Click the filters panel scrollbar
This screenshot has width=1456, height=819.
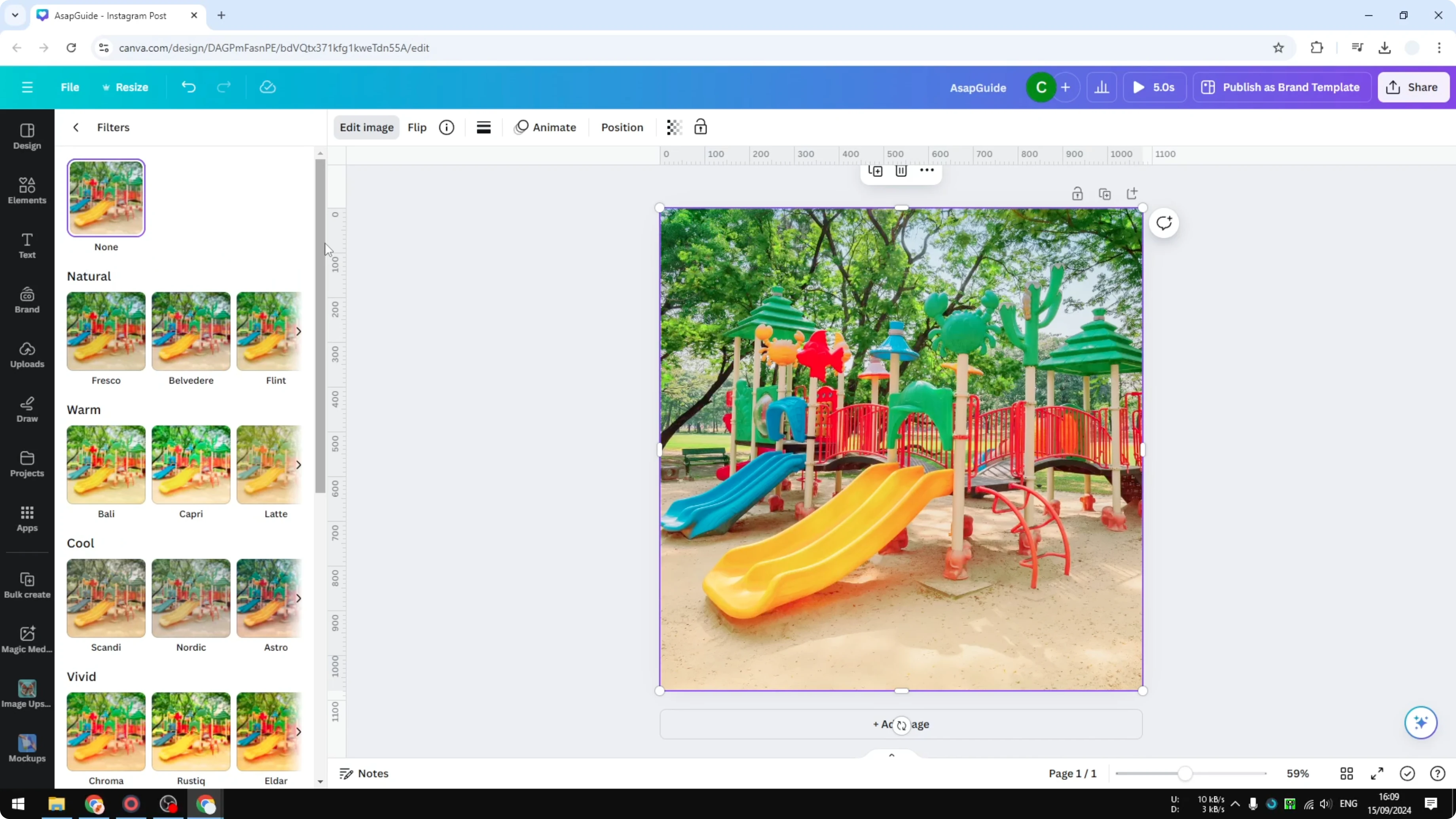320,326
